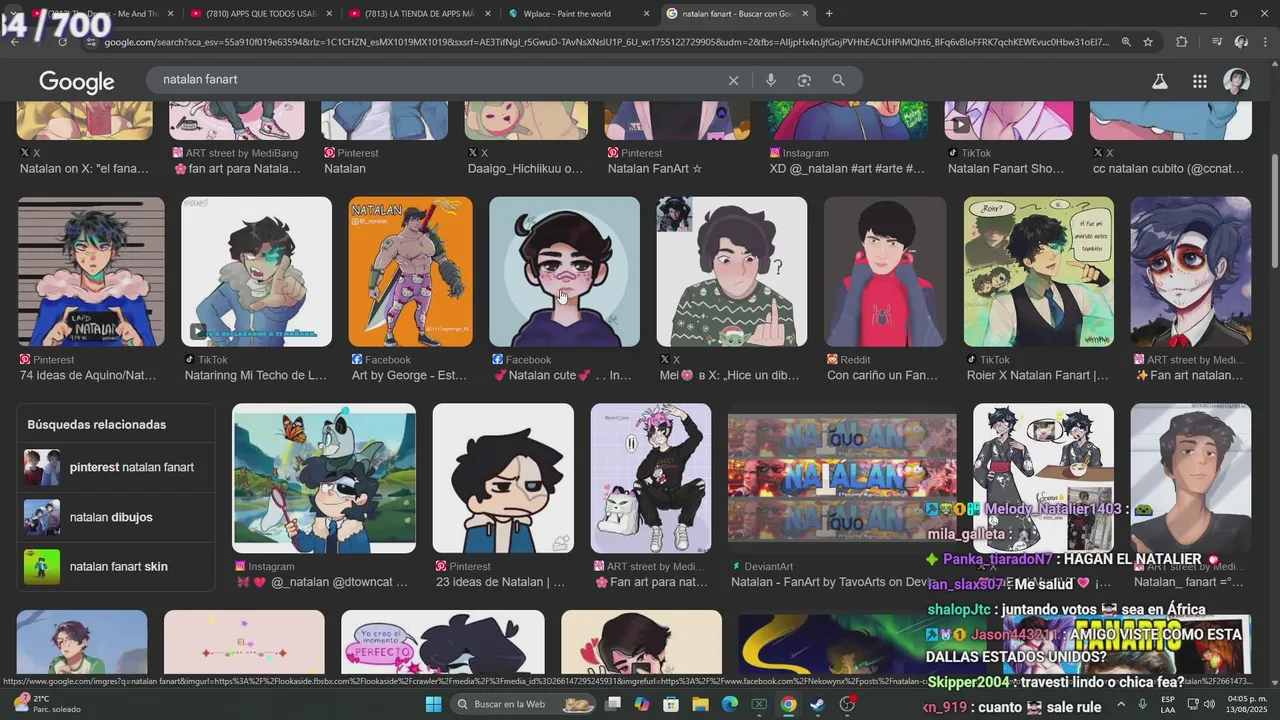Open Natalan cute Facebook result title
The width and height of the screenshot is (1280, 720).
[562, 376]
